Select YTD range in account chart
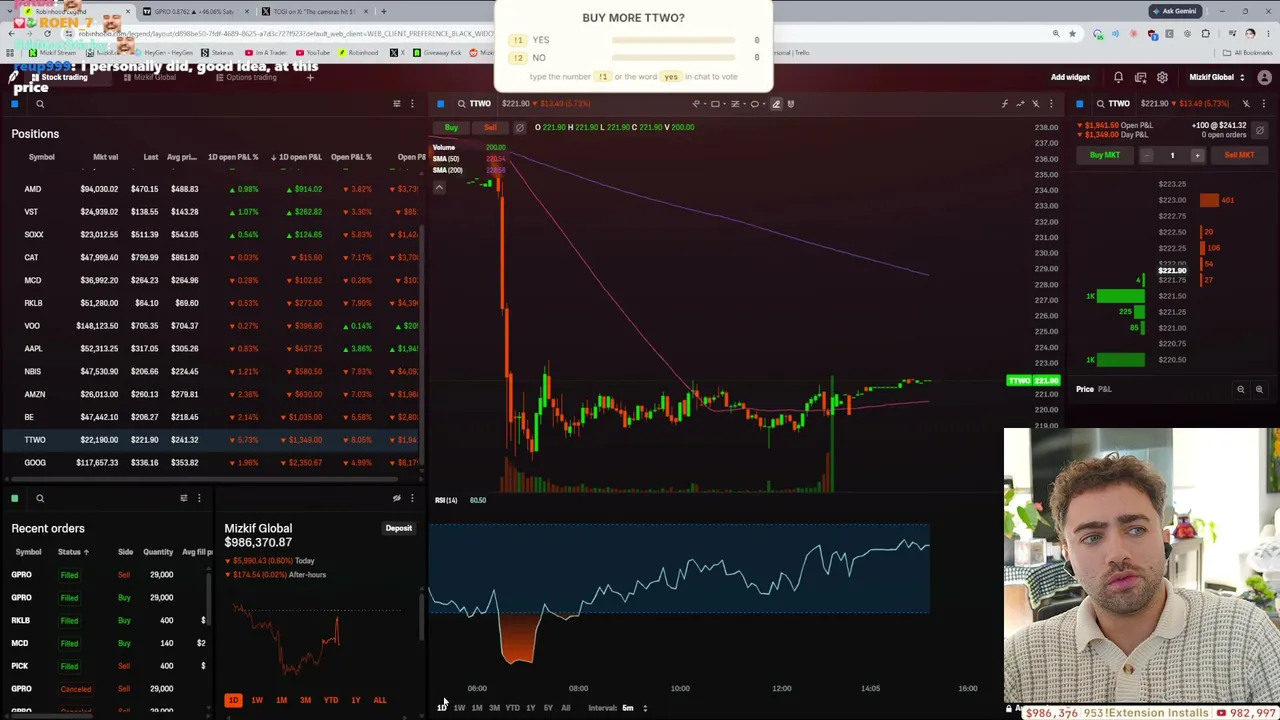 [331, 701]
